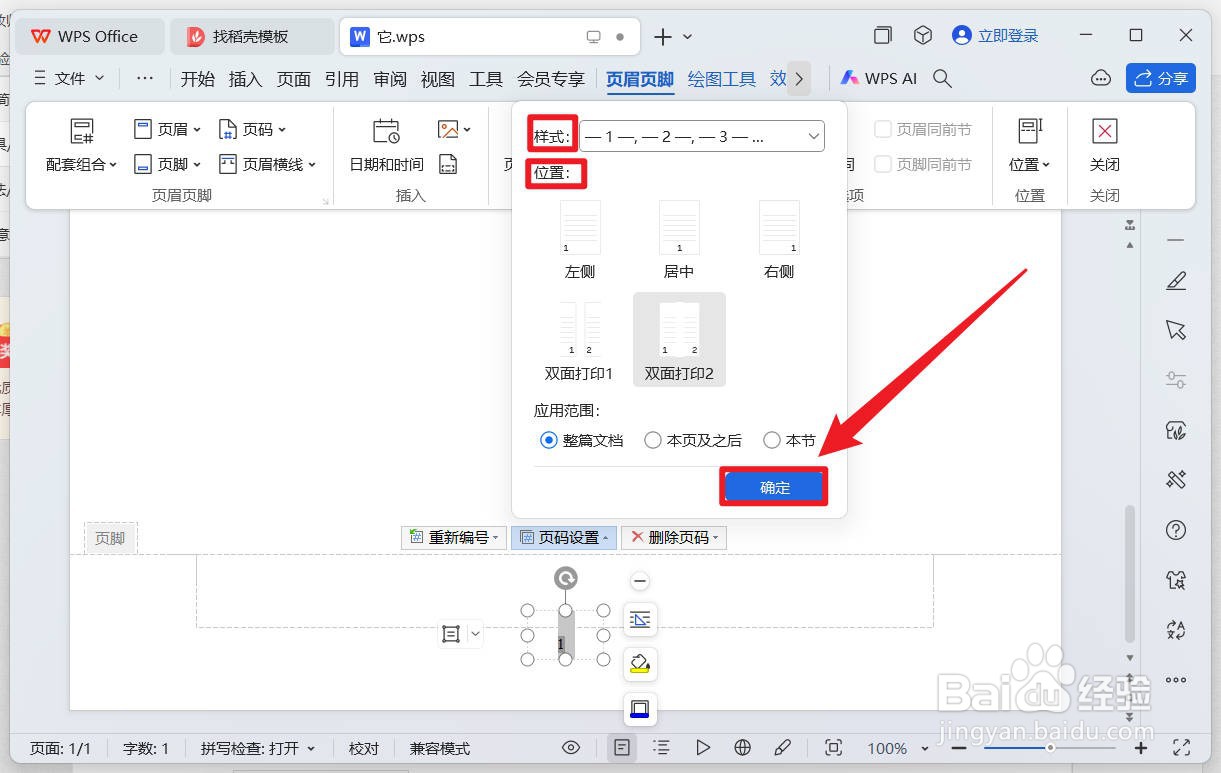This screenshot has width=1221, height=773.
Task: Choose the 本页及之后 radio button
Action: (x=653, y=440)
